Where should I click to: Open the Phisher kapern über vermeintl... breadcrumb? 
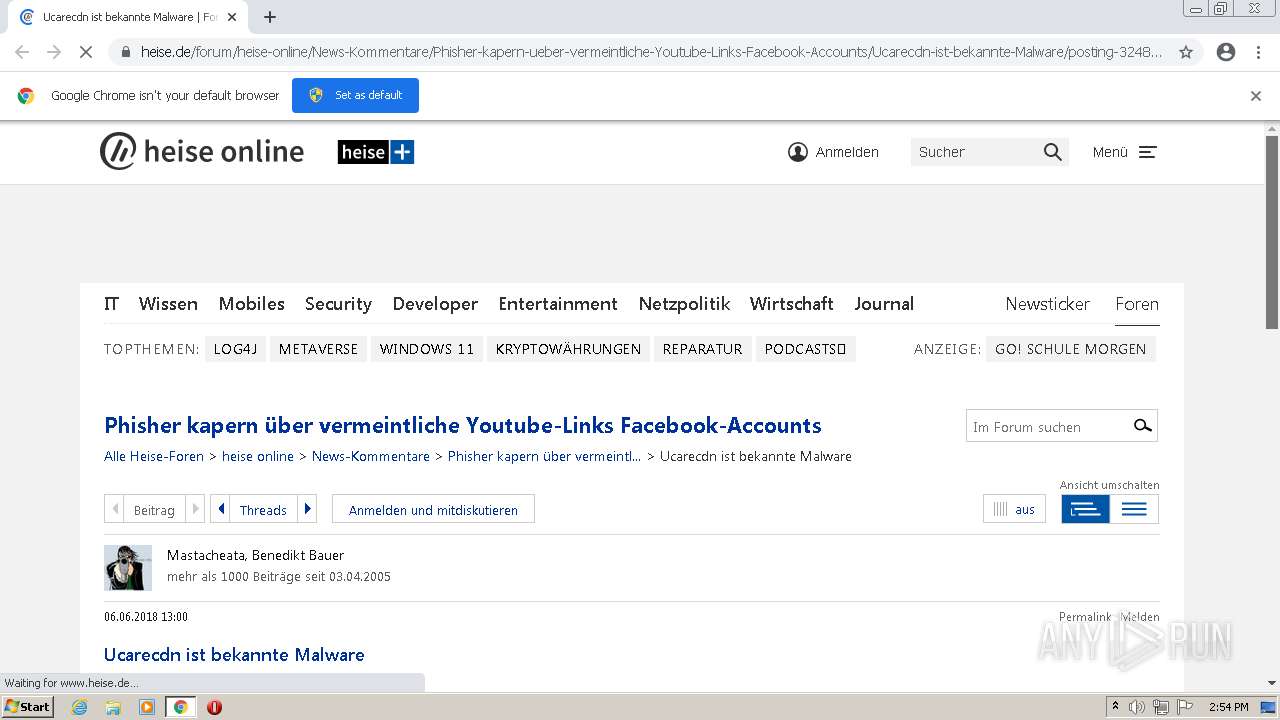pos(545,456)
